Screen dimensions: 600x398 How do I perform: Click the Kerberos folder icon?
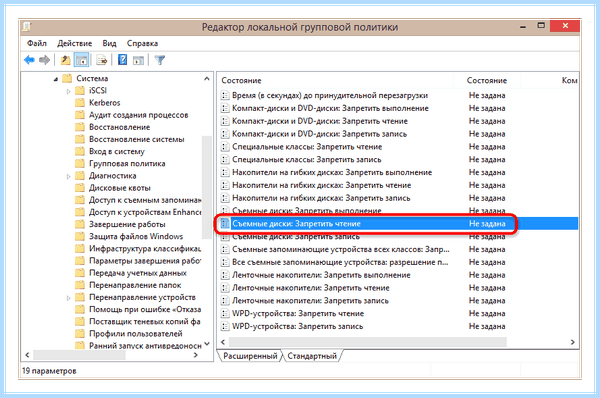(x=80, y=103)
